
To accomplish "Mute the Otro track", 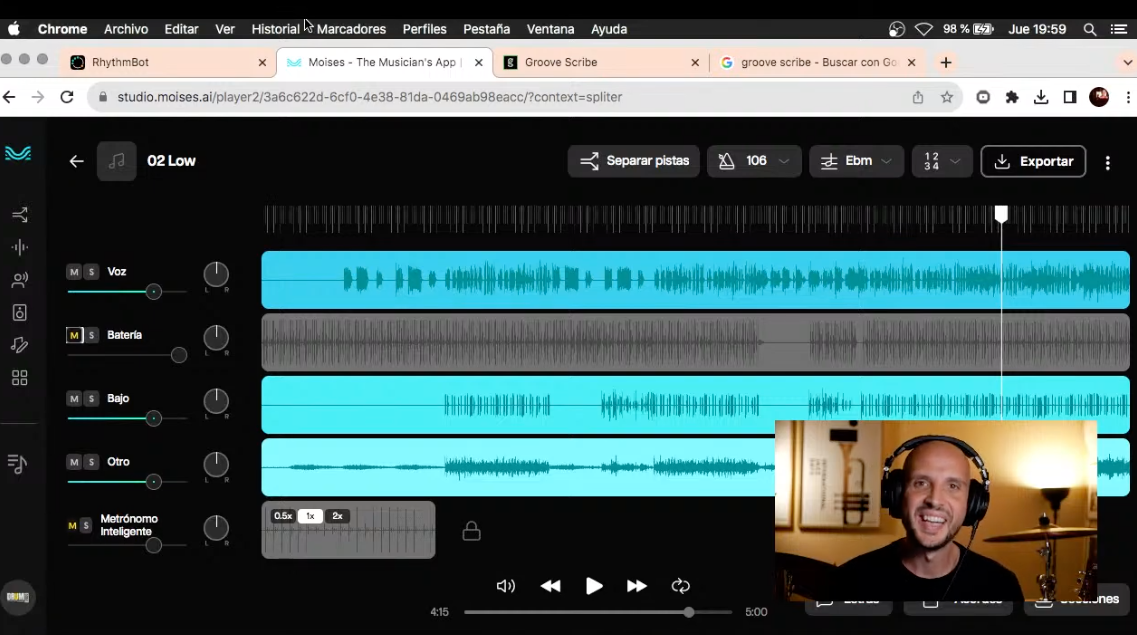I will 74,462.
